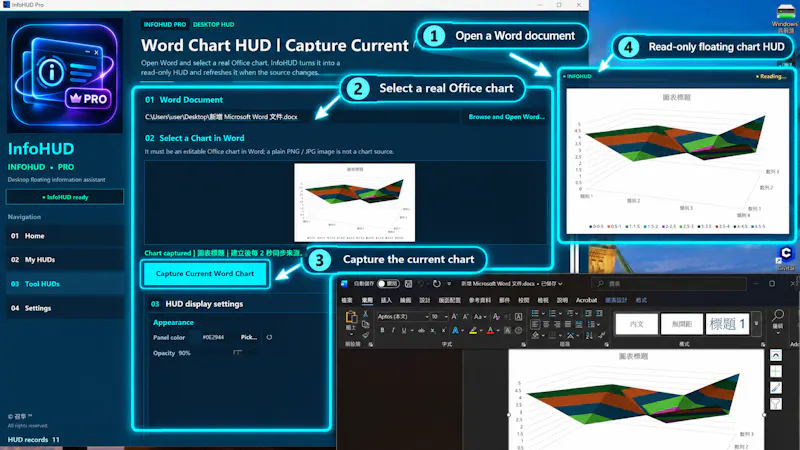This screenshot has height=450, width=800.
Task: Apply Italic formatting in Word ribbon
Action: click(x=393, y=331)
